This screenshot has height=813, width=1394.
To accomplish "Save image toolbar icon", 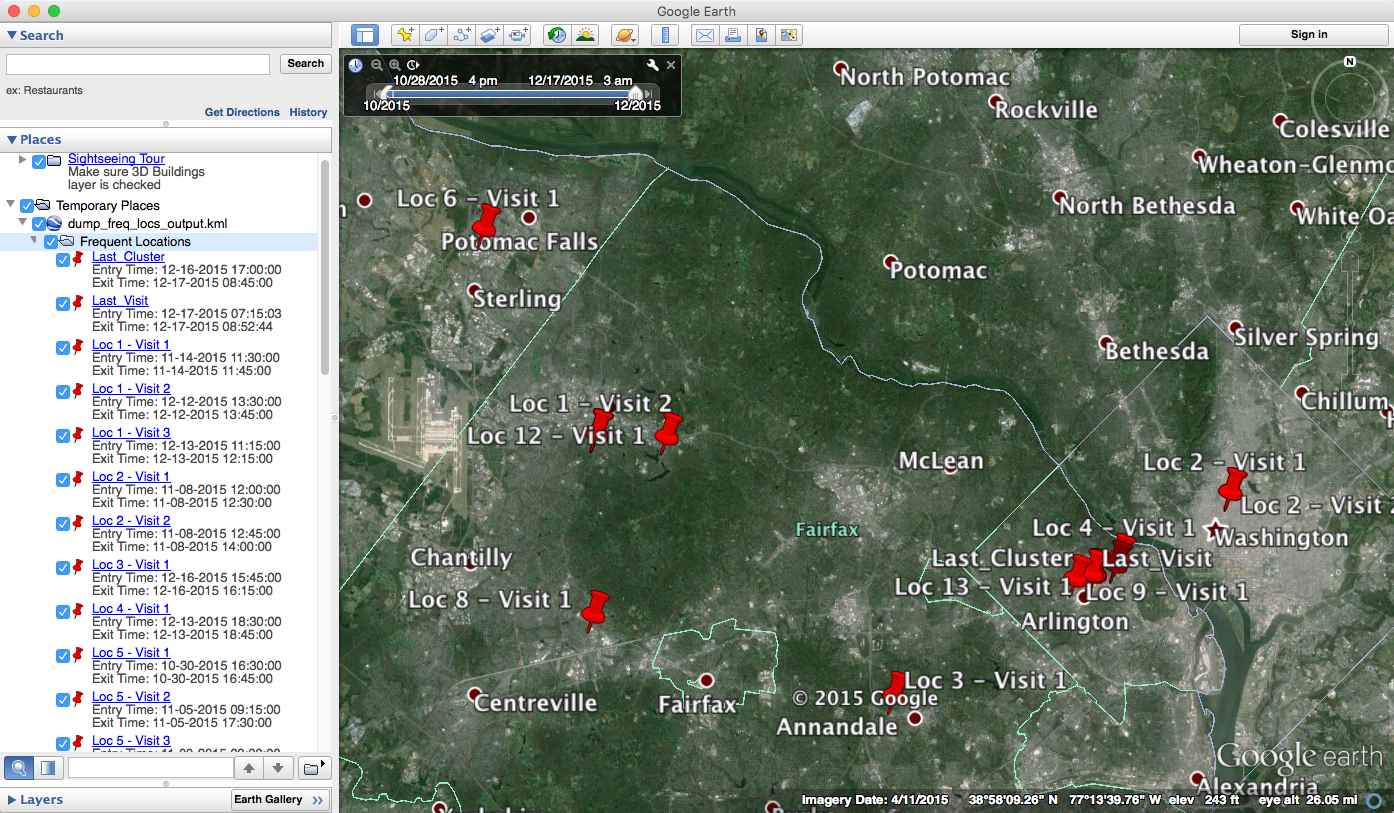I will [x=789, y=35].
